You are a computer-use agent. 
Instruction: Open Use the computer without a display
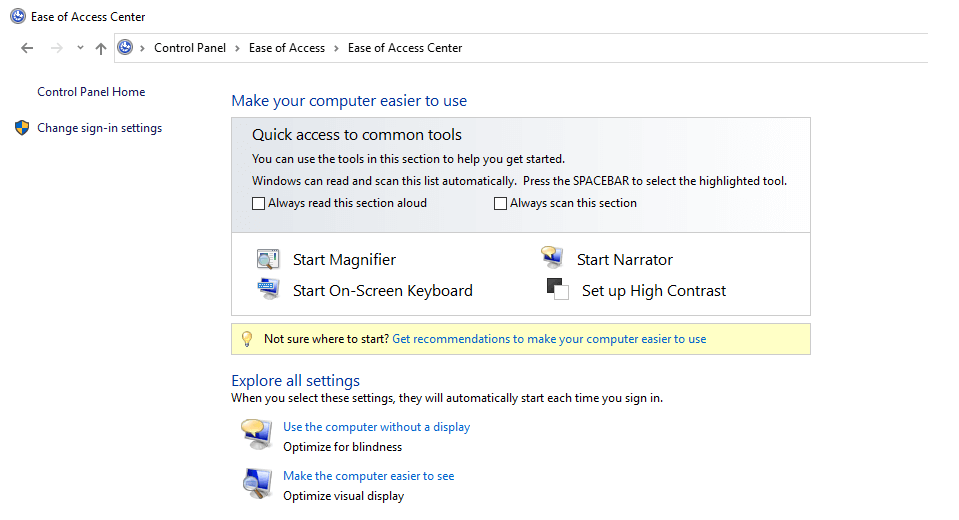(x=377, y=427)
